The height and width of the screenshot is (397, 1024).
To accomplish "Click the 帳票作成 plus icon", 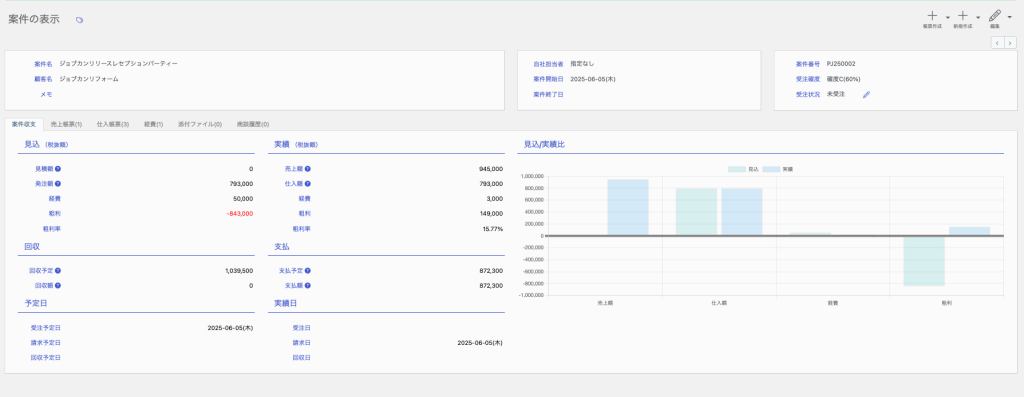I will (932, 16).
